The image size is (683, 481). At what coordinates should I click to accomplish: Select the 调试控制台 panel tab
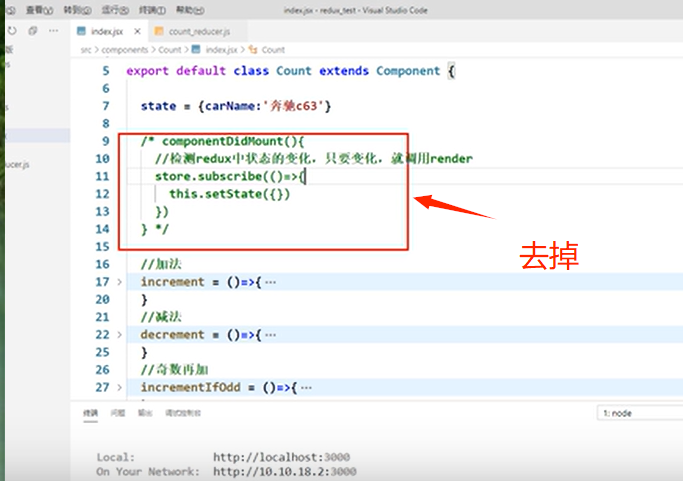[x=183, y=413]
